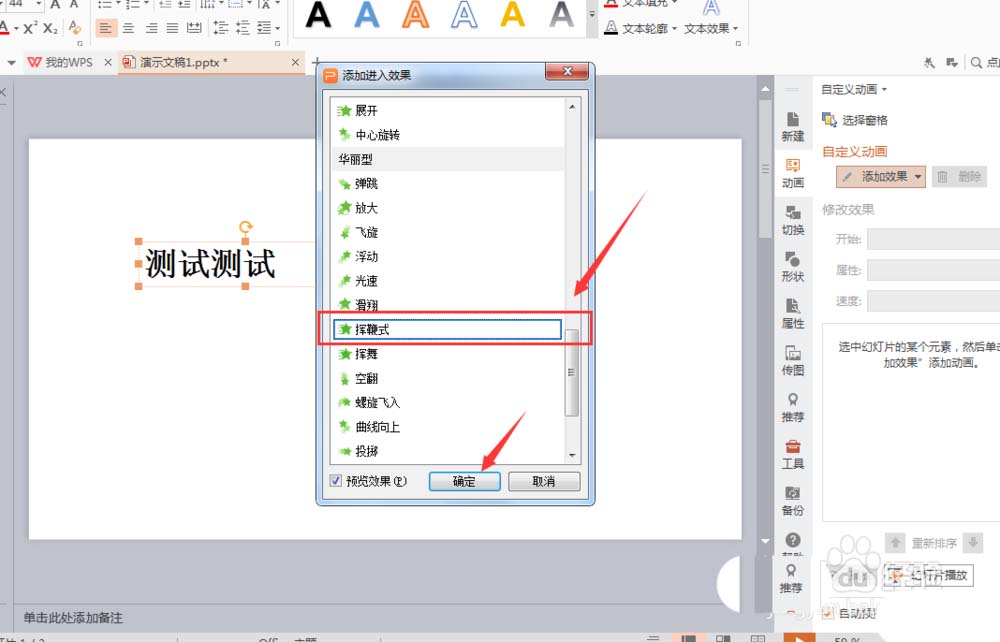
Task: Apply superscript formatting with X² icon
Action: 30,28
